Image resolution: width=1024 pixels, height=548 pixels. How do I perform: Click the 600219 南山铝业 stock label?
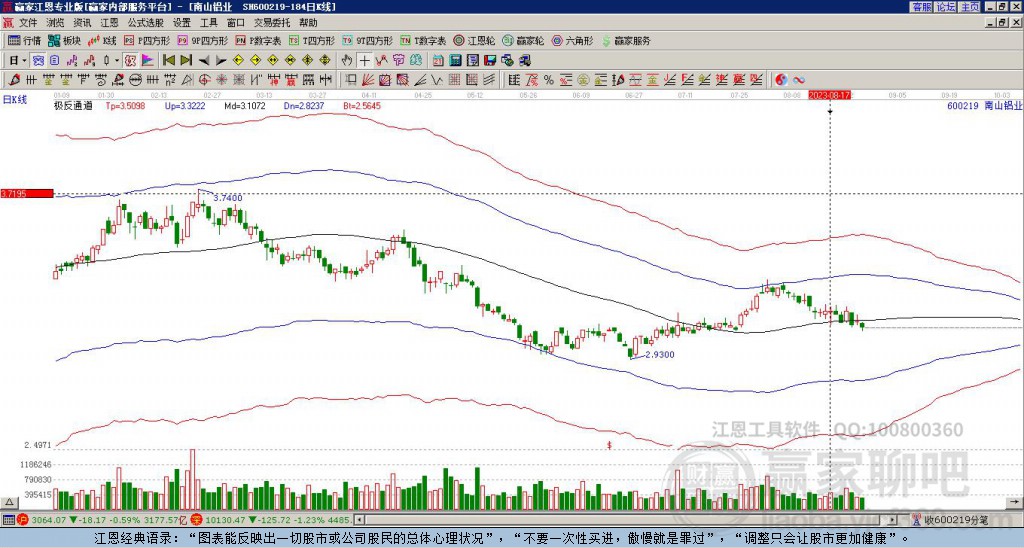pos(984,105)
